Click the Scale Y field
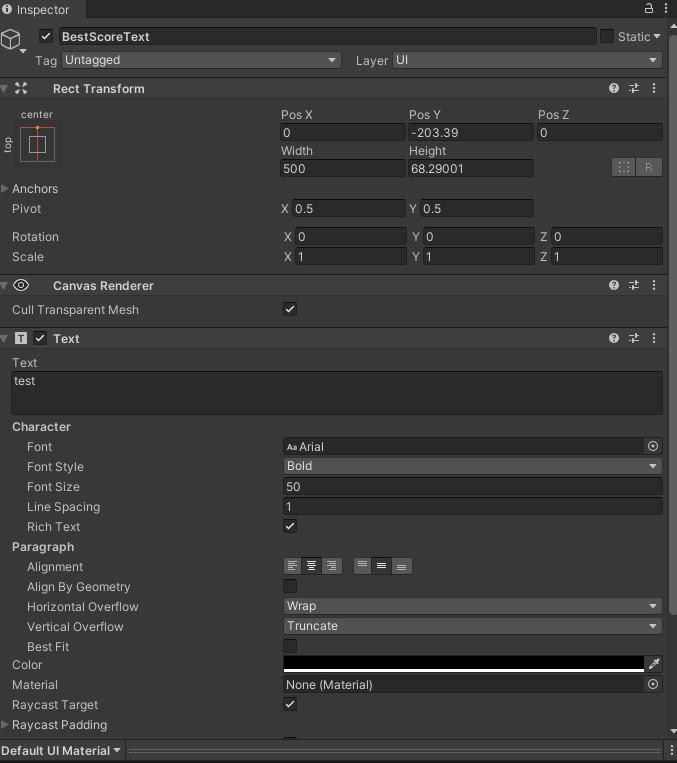This screenshot has height=763, width=677. pos(478,256)
